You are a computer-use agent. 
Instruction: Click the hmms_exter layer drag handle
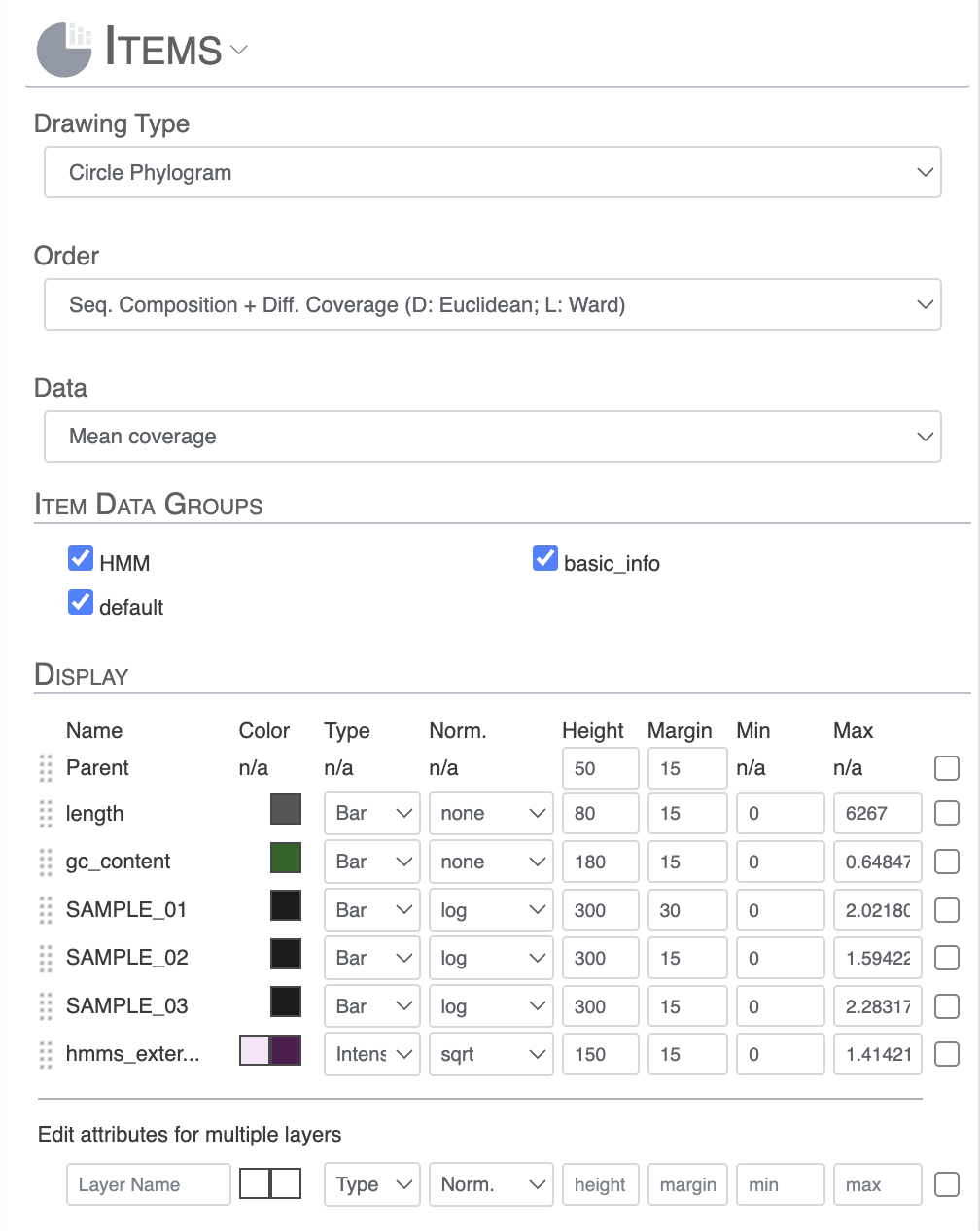pos(46,1054)
